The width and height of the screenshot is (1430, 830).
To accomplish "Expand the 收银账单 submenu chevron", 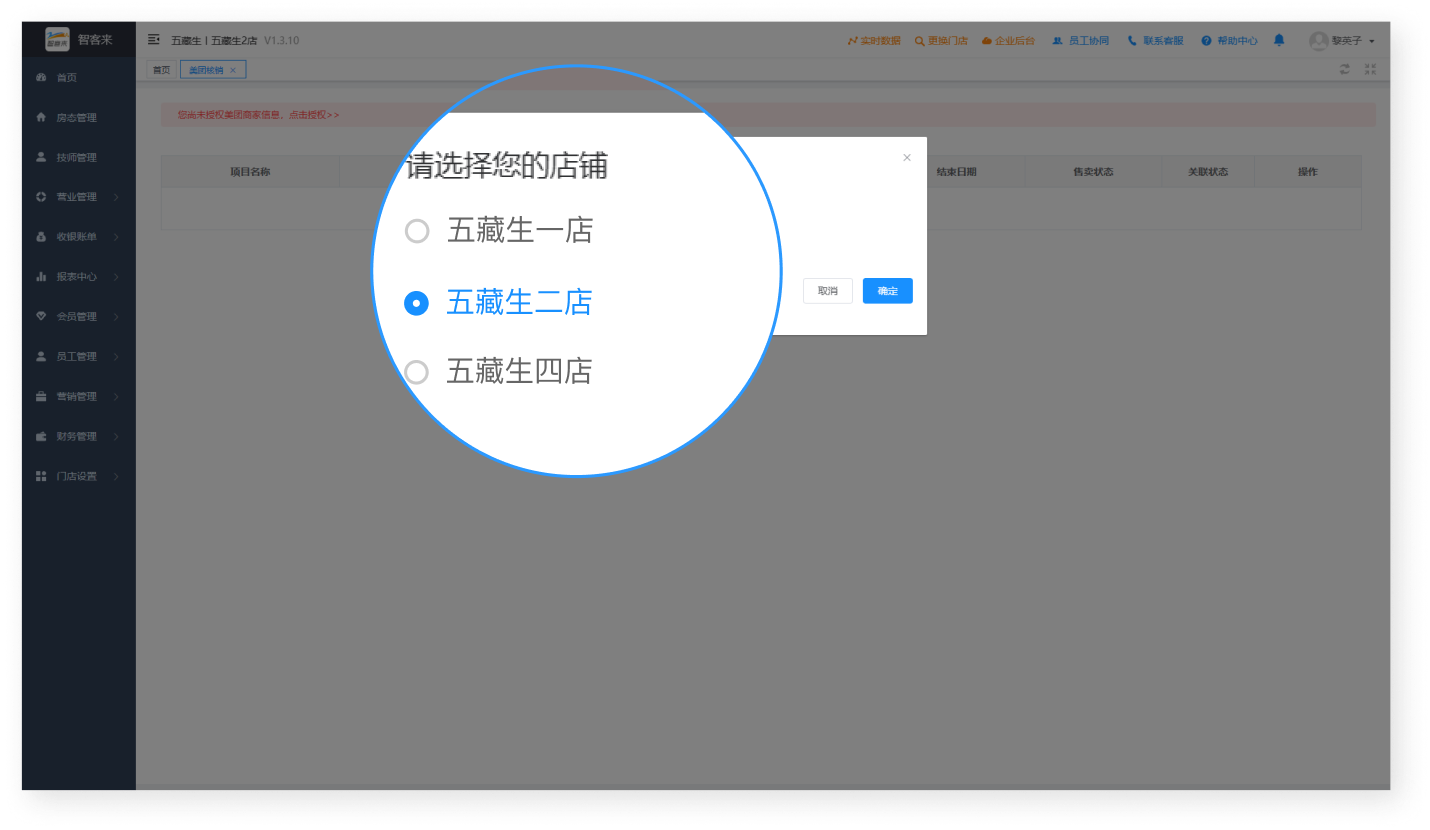I will (x=116, y=237).
